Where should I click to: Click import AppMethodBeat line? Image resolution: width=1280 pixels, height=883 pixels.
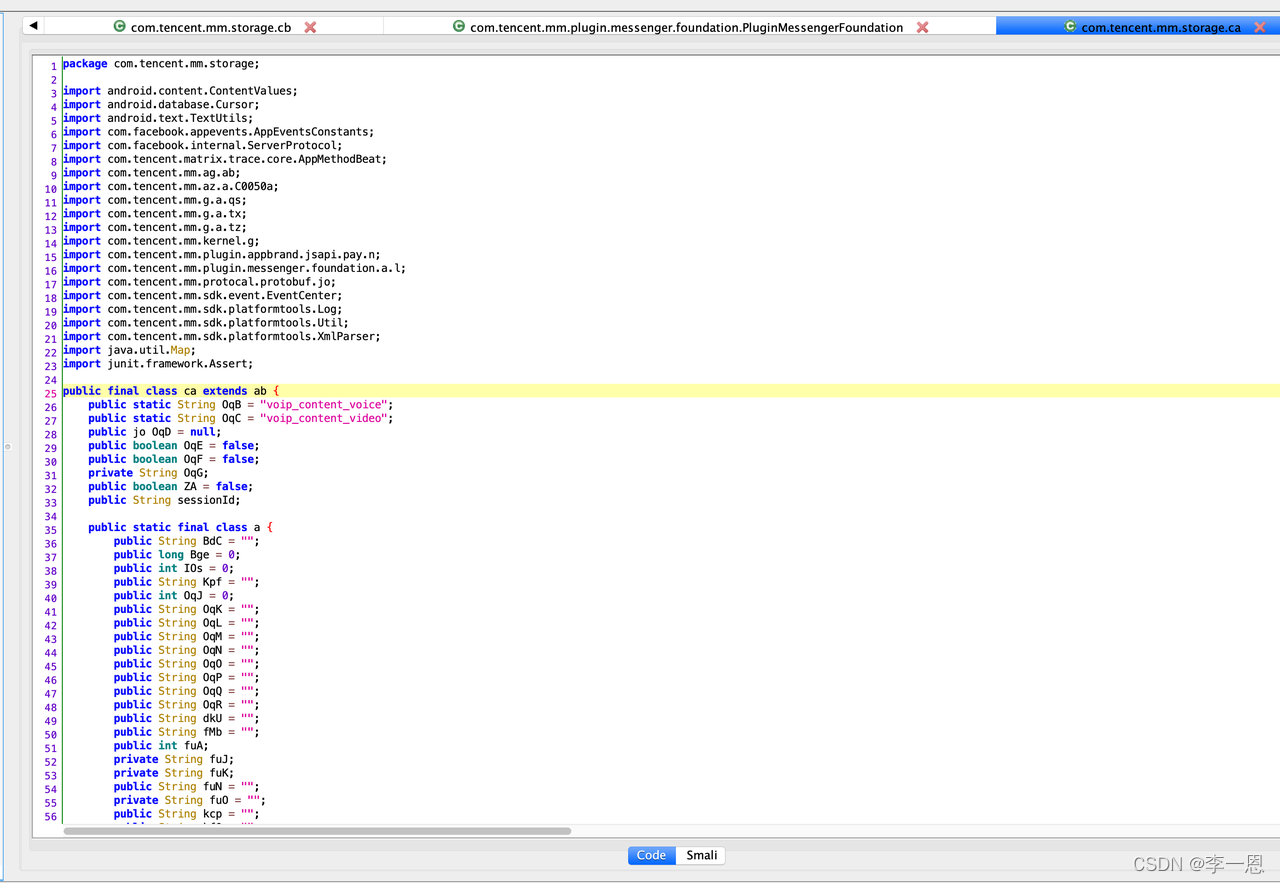tap(225, 159)
